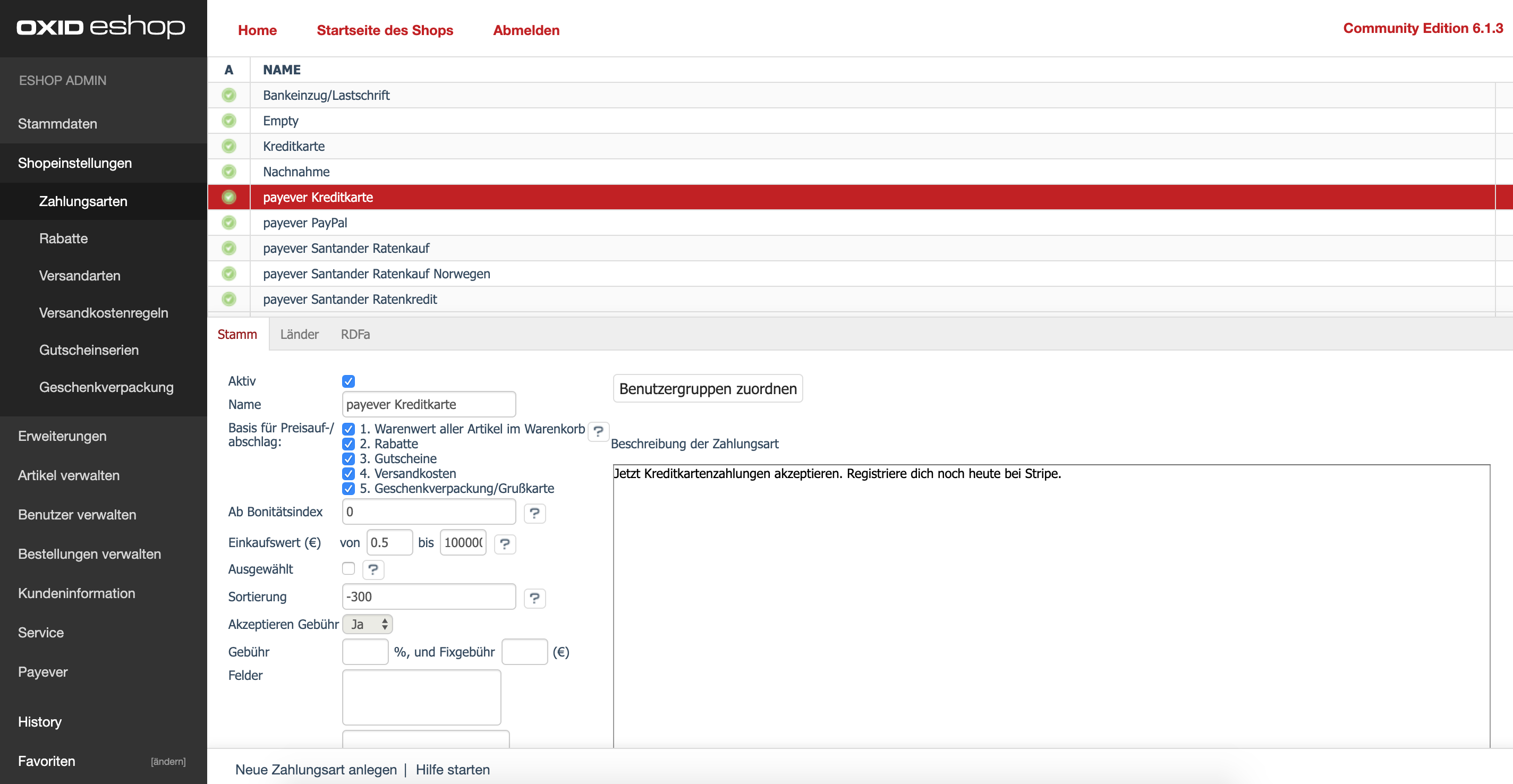
Task: Click the Felder list box
Action: [422, 698]
